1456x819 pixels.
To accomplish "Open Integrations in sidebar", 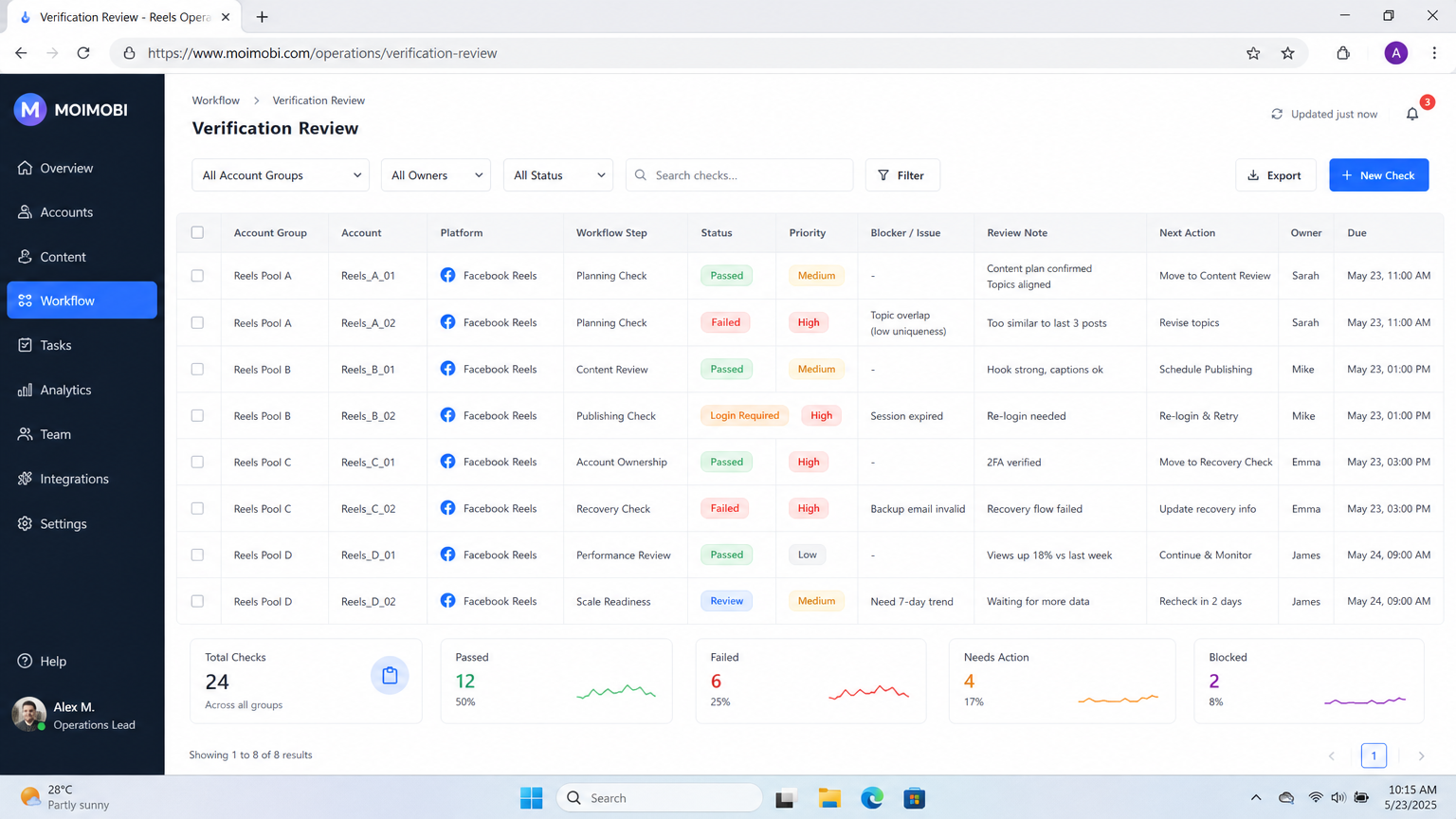I will pos(82,479).
